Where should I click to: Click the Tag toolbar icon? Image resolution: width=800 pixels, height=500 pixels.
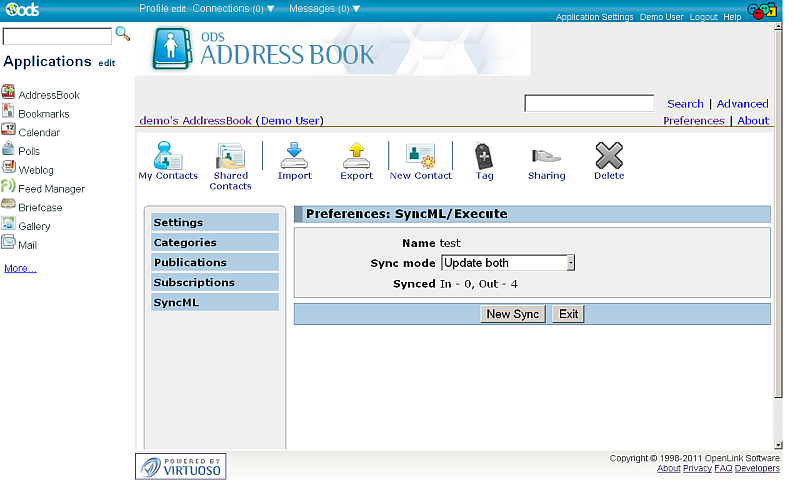[x=484, y=156]
